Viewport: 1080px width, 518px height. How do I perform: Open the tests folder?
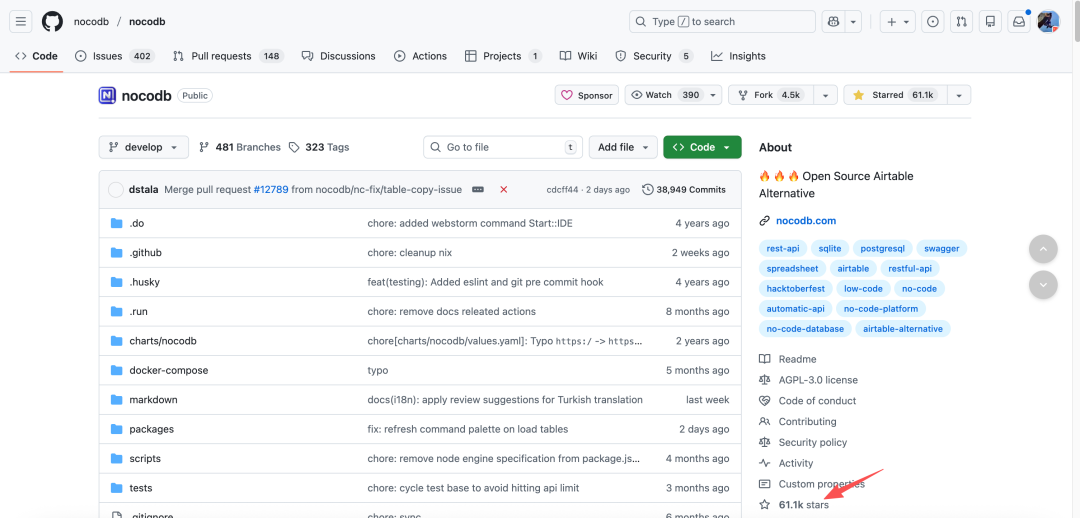click(141, 488)
